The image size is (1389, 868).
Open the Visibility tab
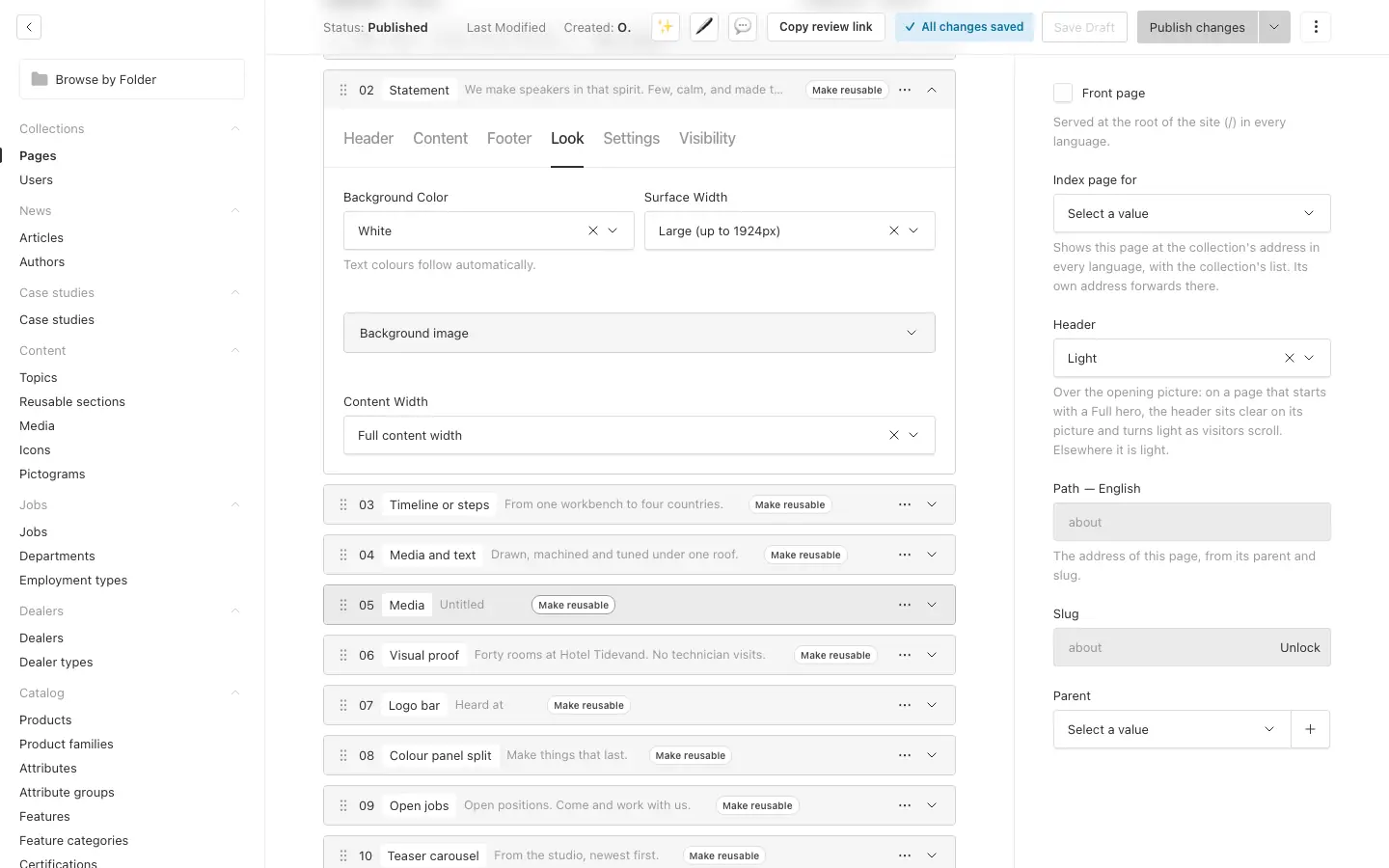pos(707,138)
